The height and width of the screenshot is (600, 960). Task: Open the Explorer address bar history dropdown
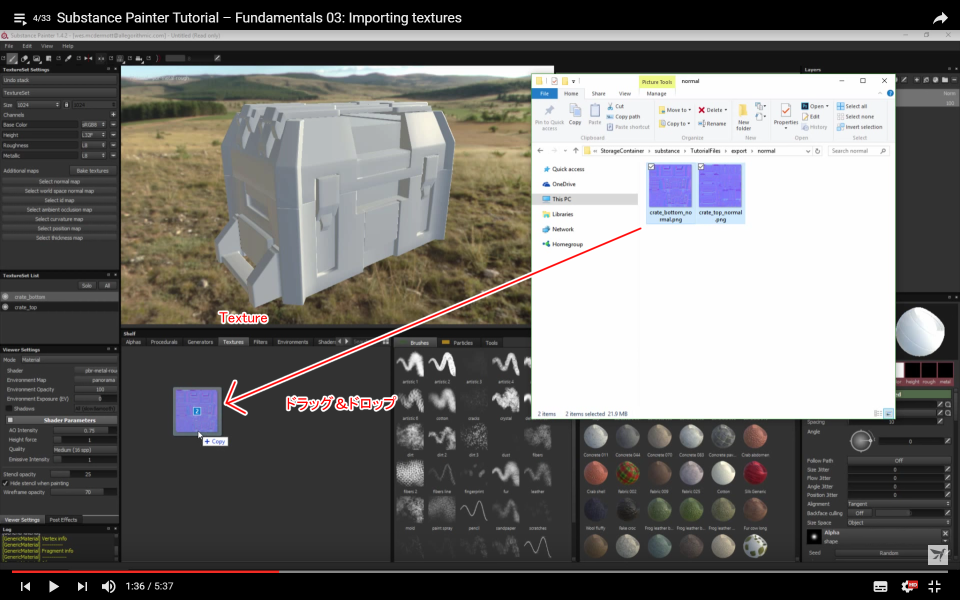(x=808, y=151)
